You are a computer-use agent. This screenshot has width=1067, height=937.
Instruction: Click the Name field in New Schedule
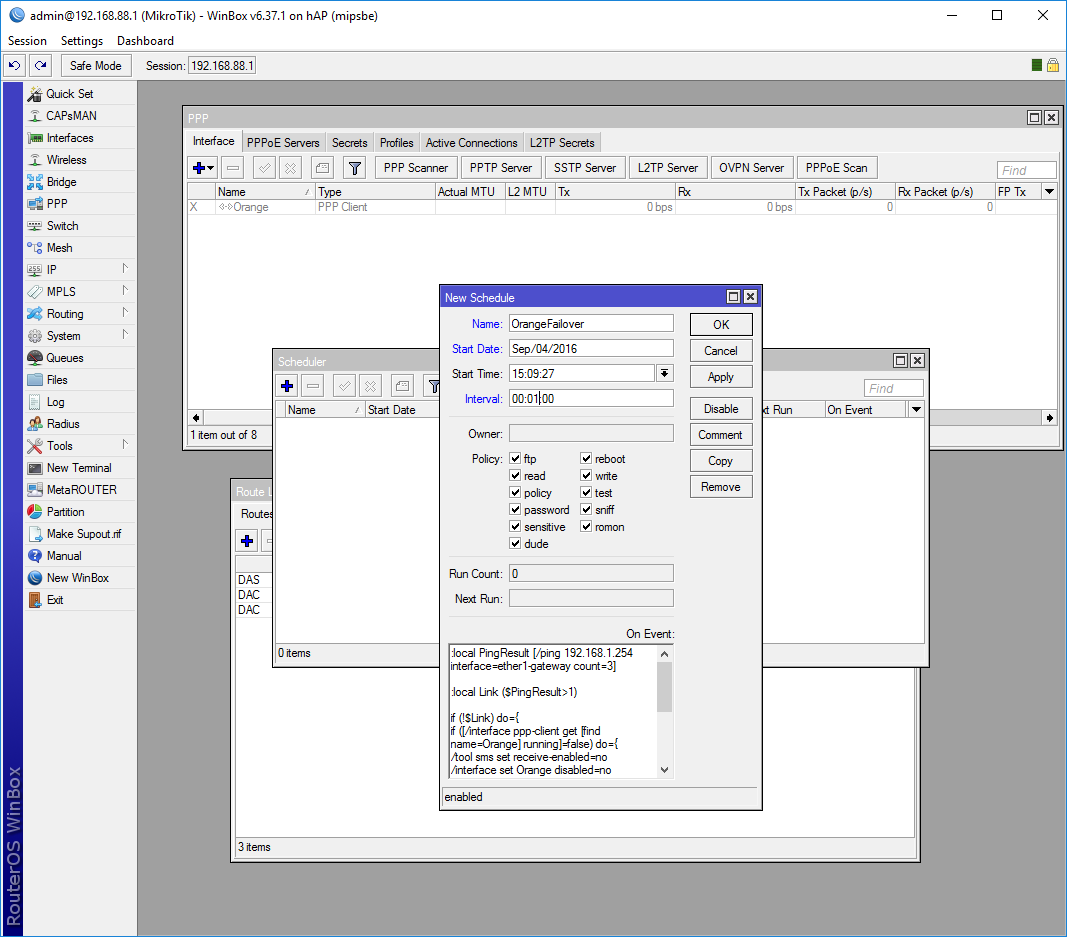tap(591, 323)
